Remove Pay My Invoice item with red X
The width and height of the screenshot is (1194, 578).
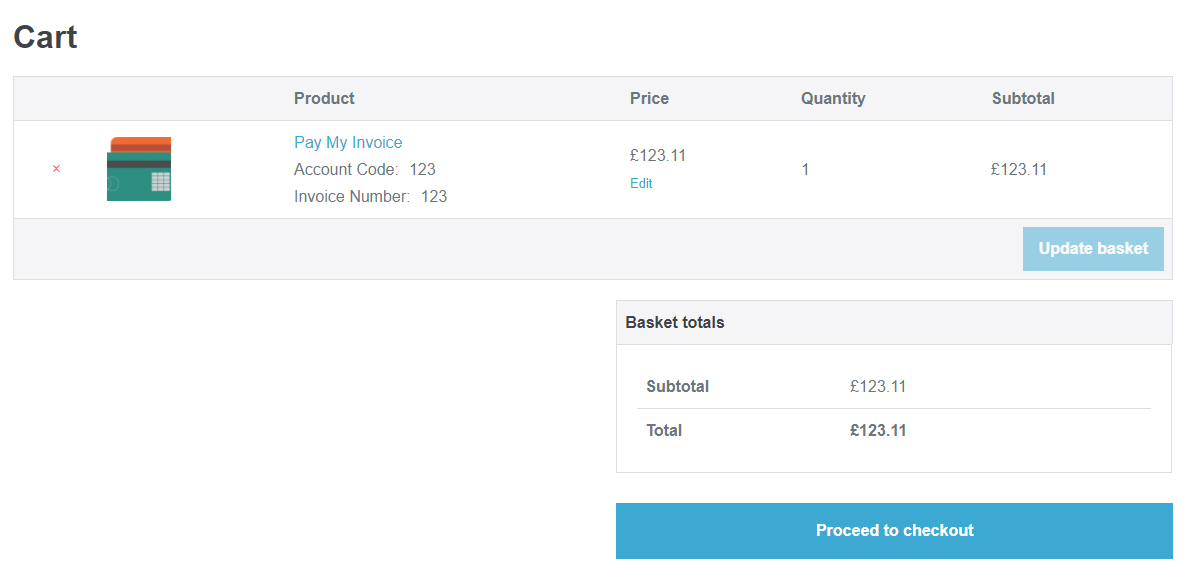56,169
